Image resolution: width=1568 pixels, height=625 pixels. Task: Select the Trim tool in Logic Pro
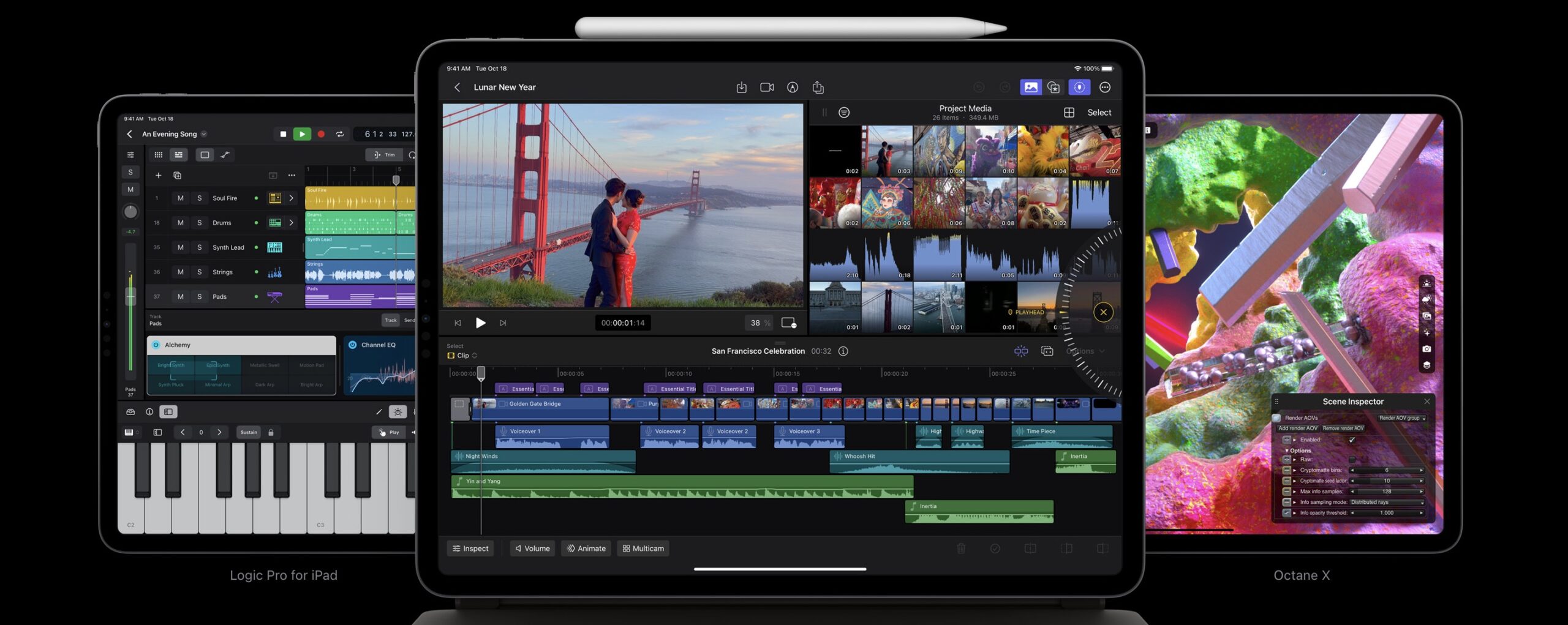tap(385, 155)
